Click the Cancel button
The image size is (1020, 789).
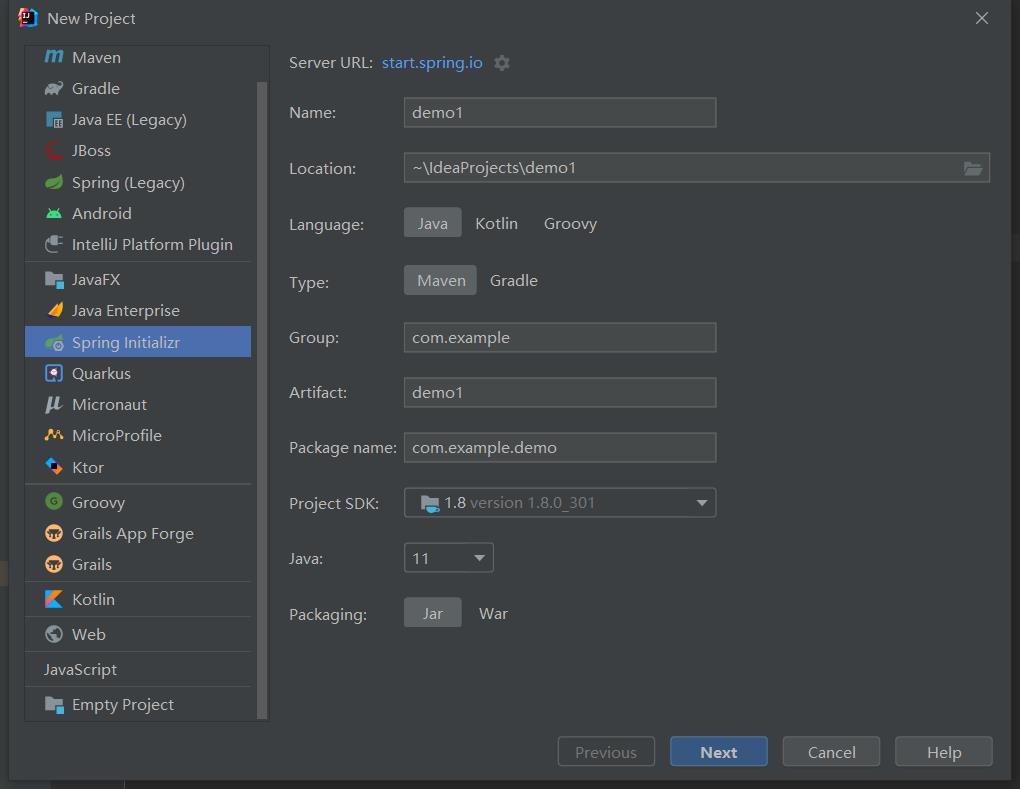(831, 752)
